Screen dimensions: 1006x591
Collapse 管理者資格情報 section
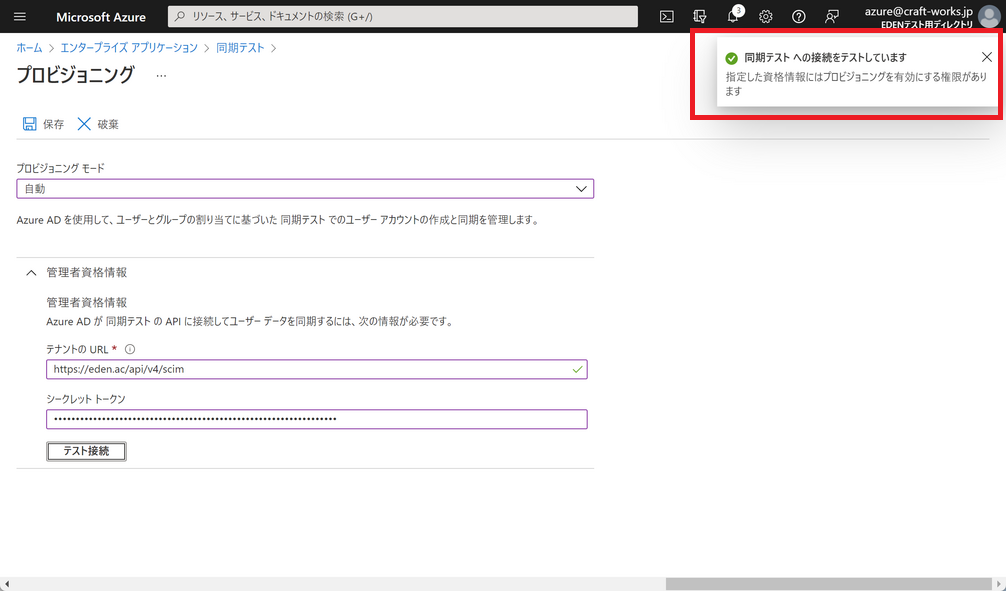click(x=31, y=273)
